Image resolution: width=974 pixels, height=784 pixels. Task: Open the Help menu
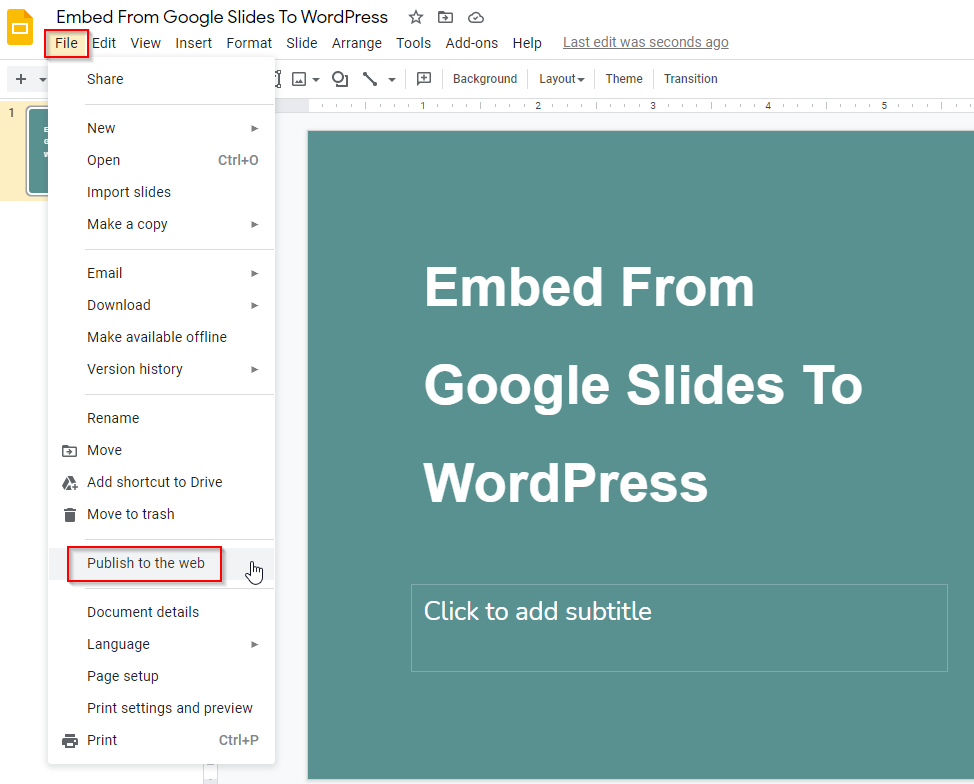527,43
